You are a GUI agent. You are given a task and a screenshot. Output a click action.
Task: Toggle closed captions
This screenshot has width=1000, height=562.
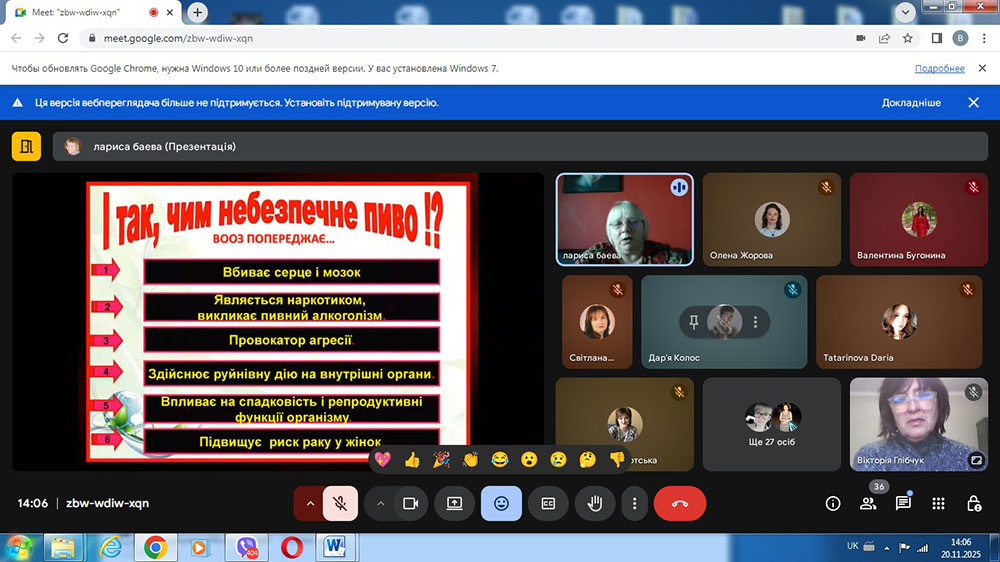(x=548, y=504)
